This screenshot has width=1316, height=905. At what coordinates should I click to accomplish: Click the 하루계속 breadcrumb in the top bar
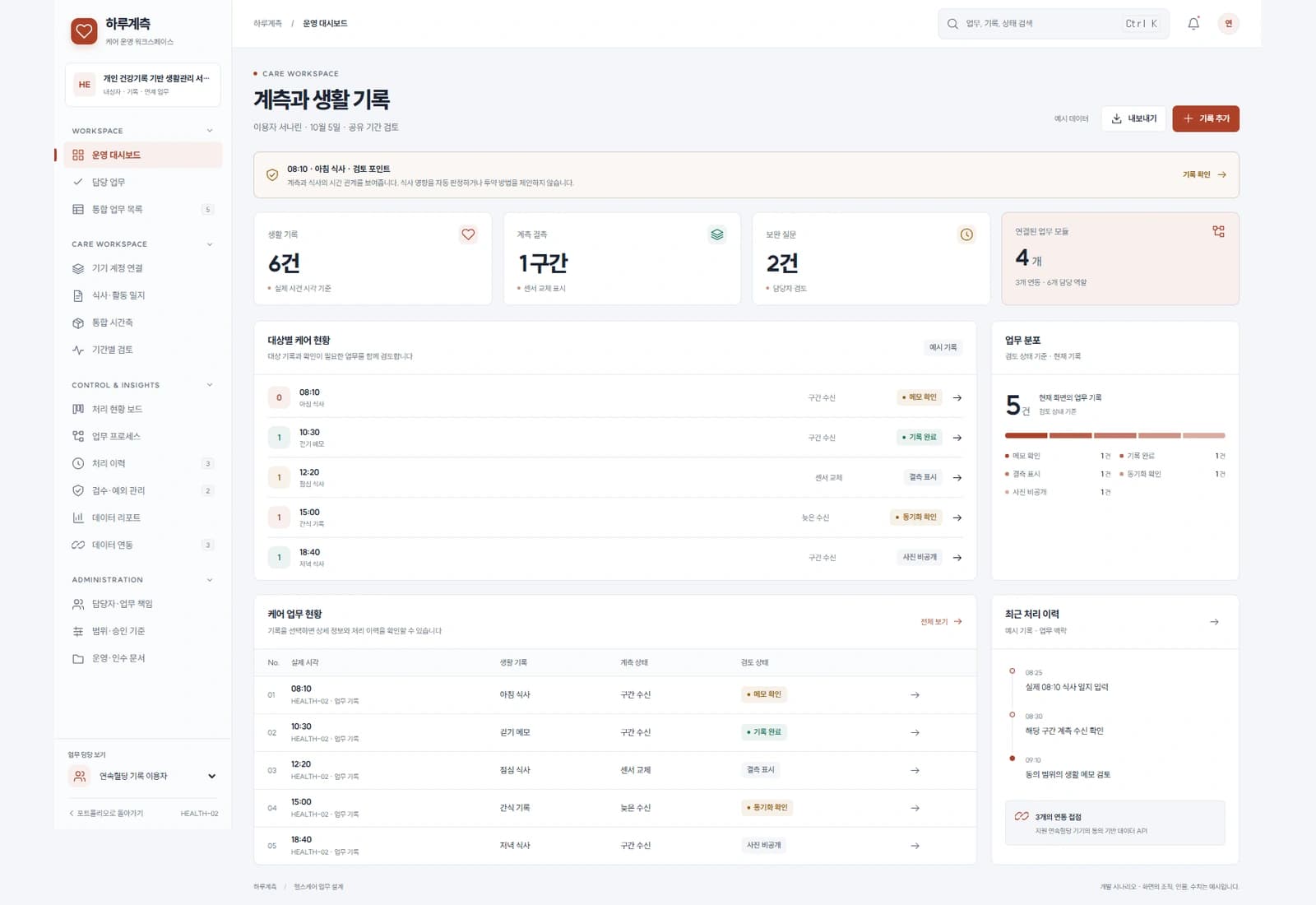[x=267, y=24]
